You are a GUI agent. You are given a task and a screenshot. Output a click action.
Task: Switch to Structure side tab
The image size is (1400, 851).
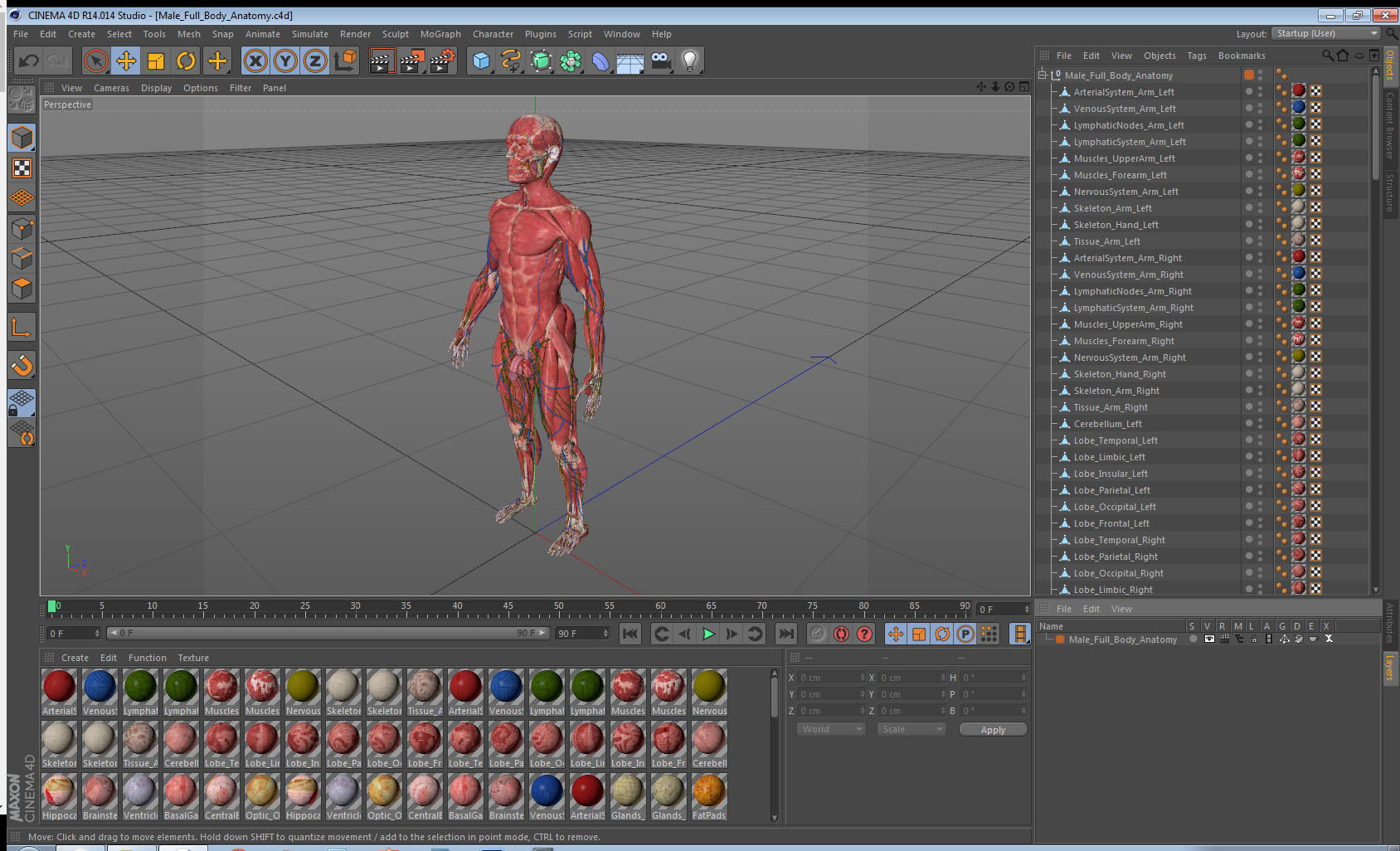click(1389, 192)
